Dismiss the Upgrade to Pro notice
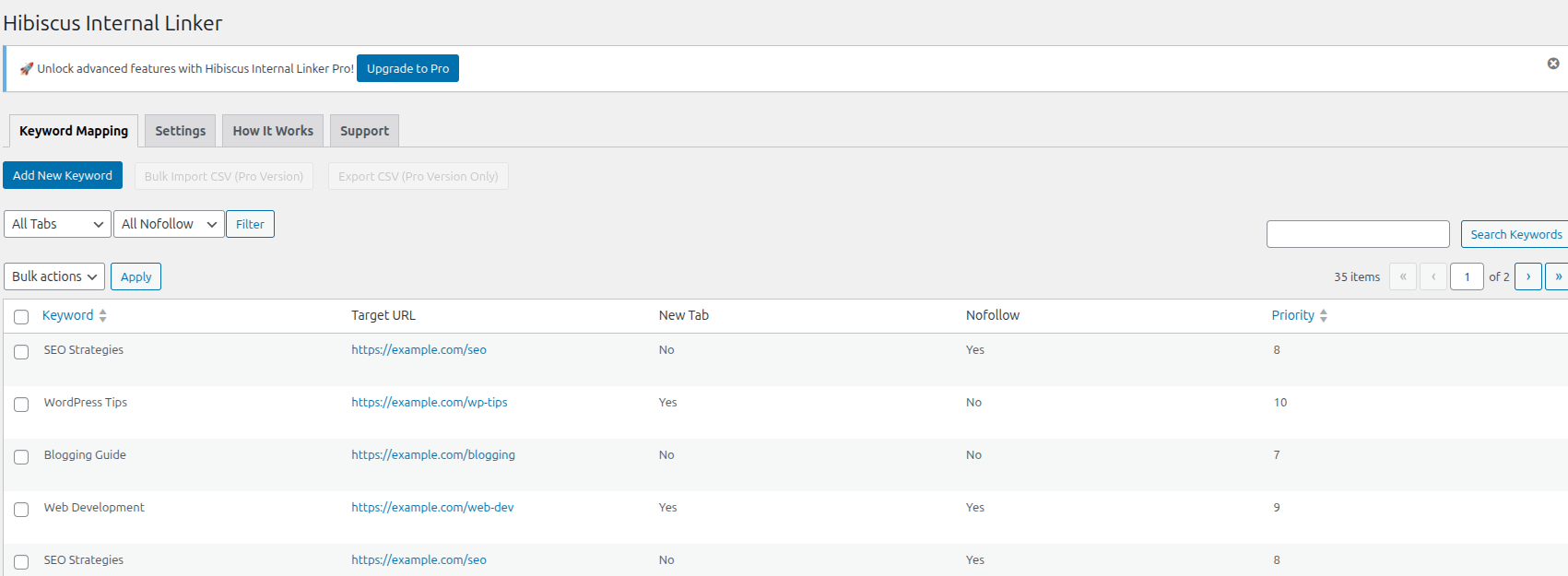Viewport: 1568px width, 576px height. (1552, 64)
